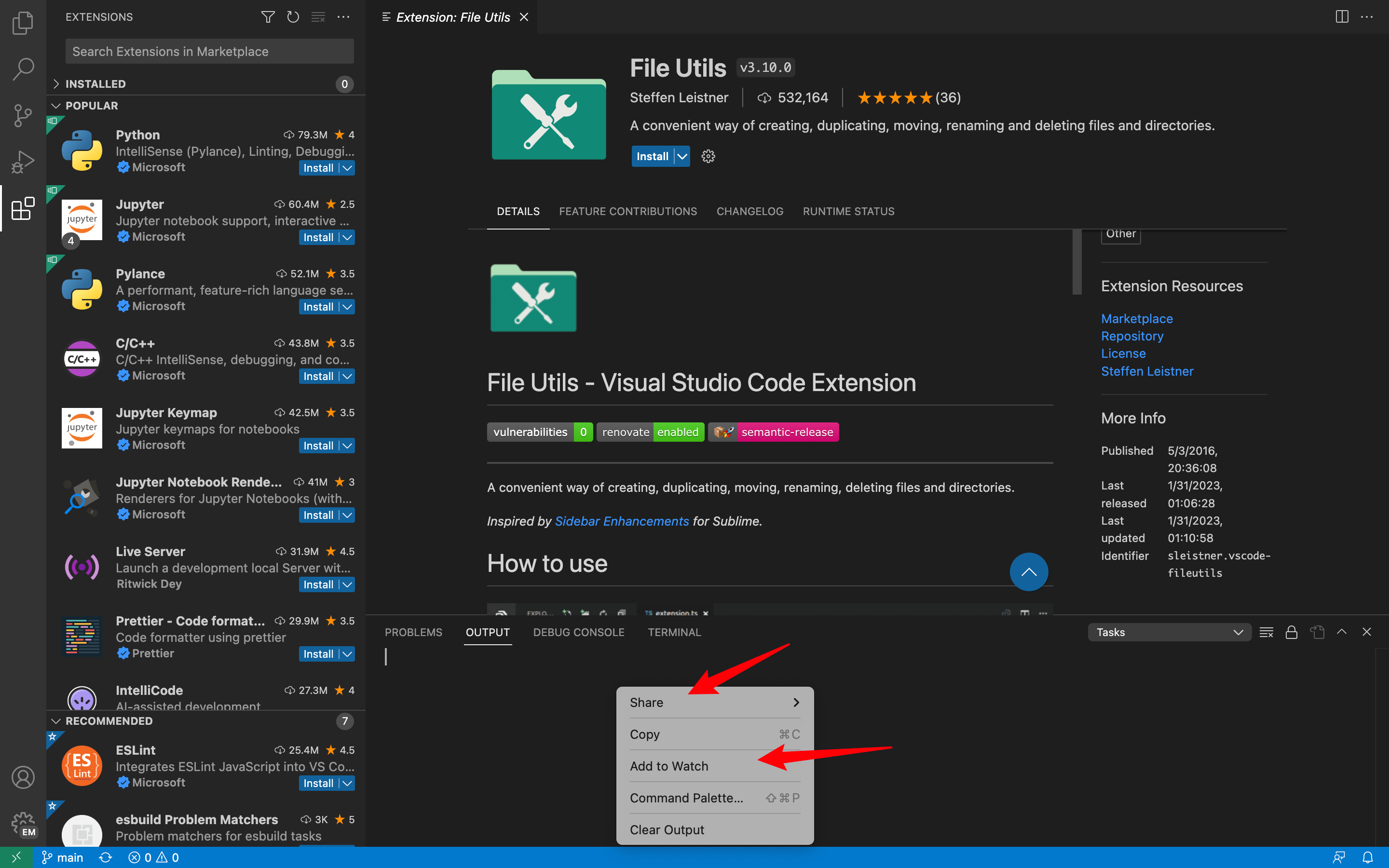Viewport: 1389px width, 868px height.
Task: Open notifications bell in status bar
Action: pos(1368,857)
